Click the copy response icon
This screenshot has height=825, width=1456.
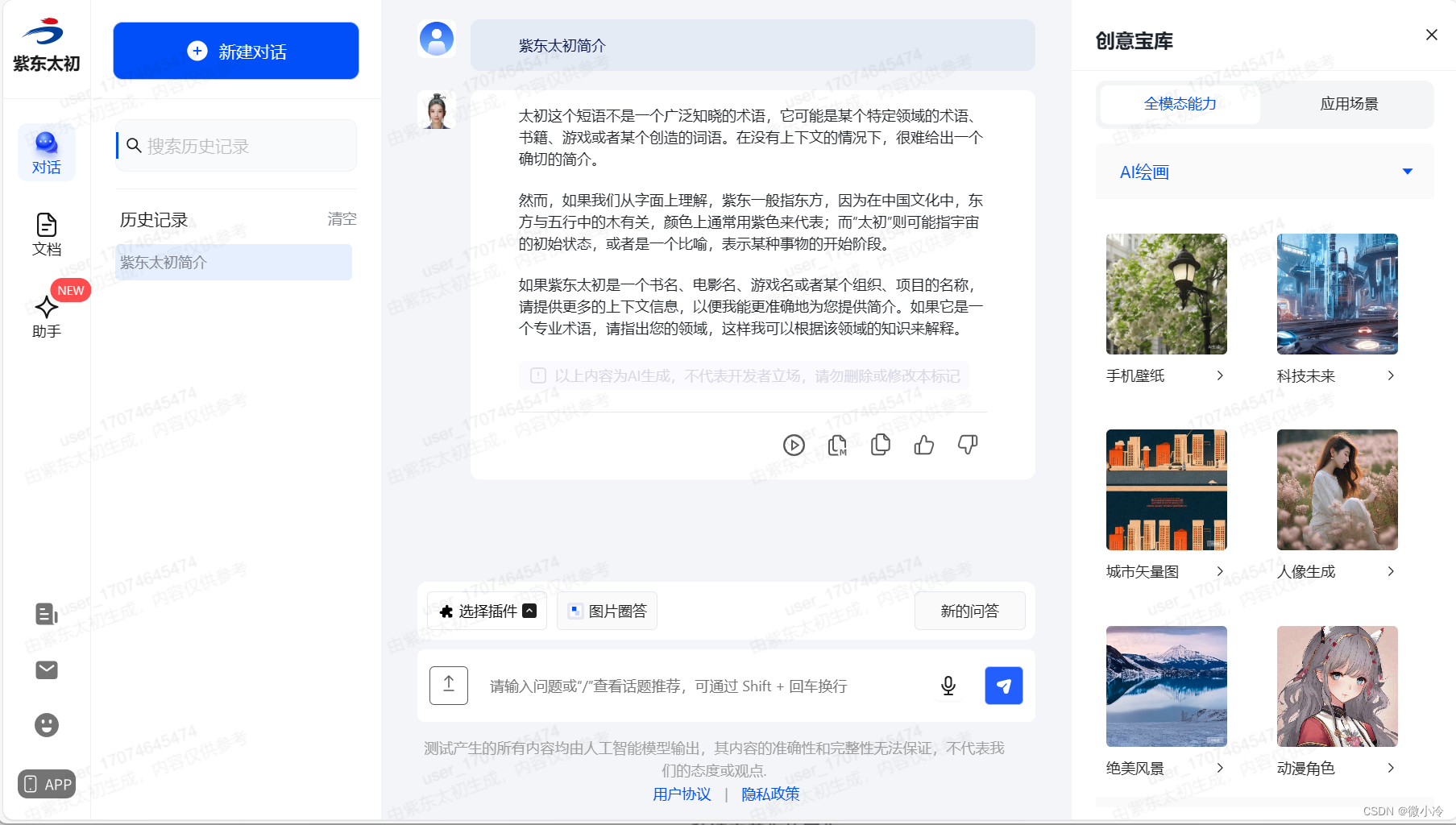881,445
